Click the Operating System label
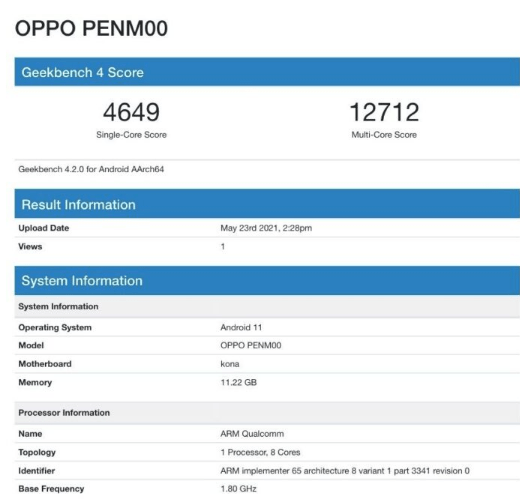The image size is (520, 501). (x=55, y=327)
